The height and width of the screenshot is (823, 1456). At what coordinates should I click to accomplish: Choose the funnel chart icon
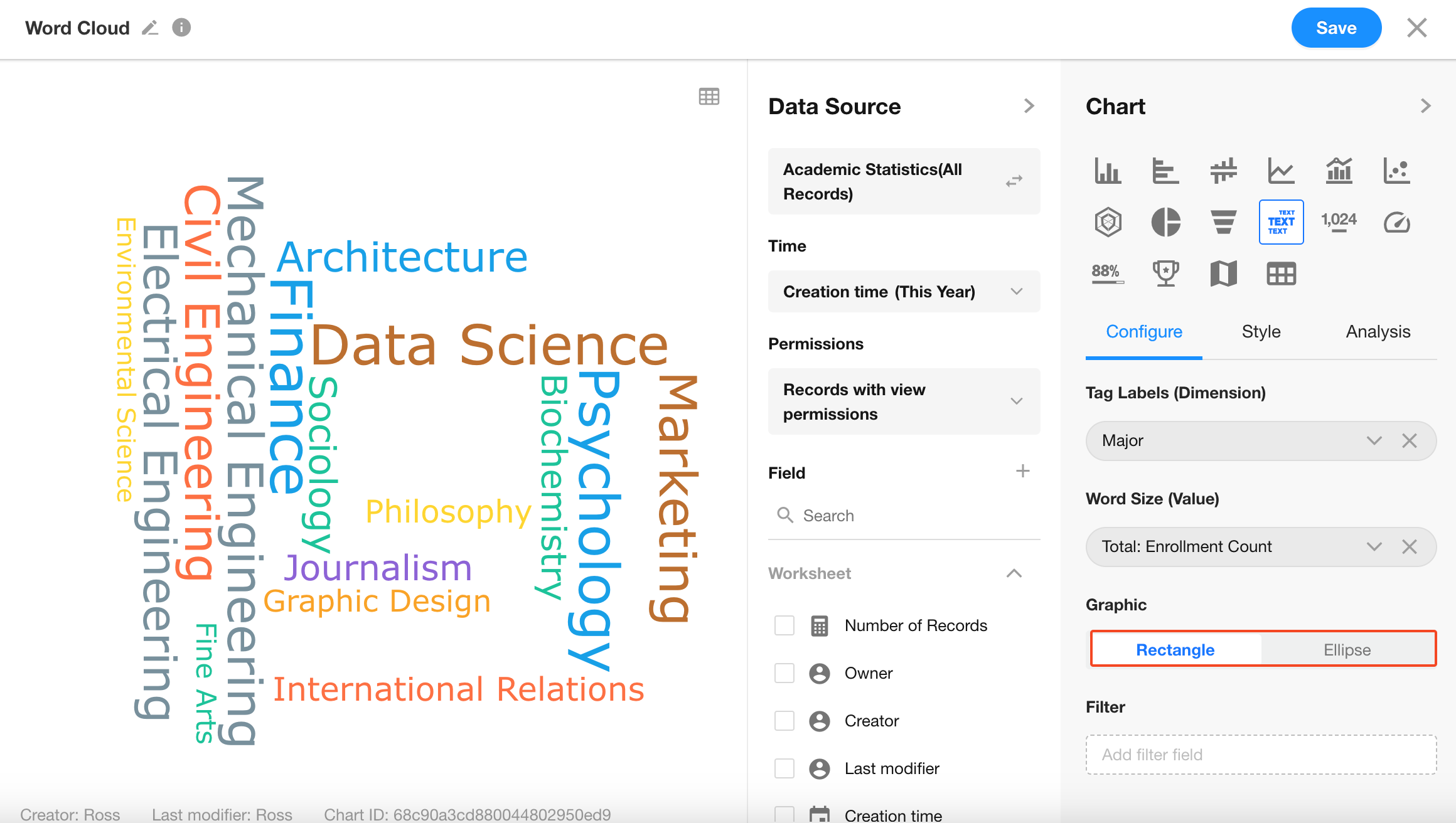pos(1223,222)
